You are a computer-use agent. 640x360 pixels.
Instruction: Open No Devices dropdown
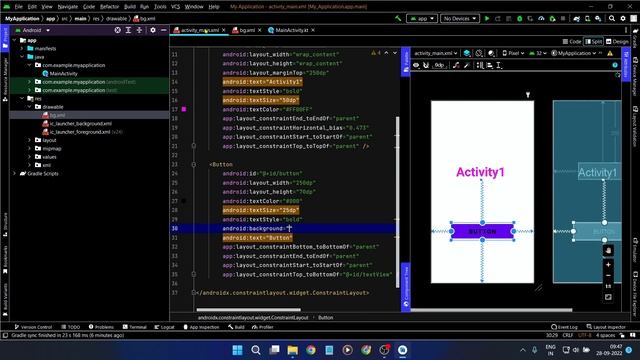coord(460,18)
